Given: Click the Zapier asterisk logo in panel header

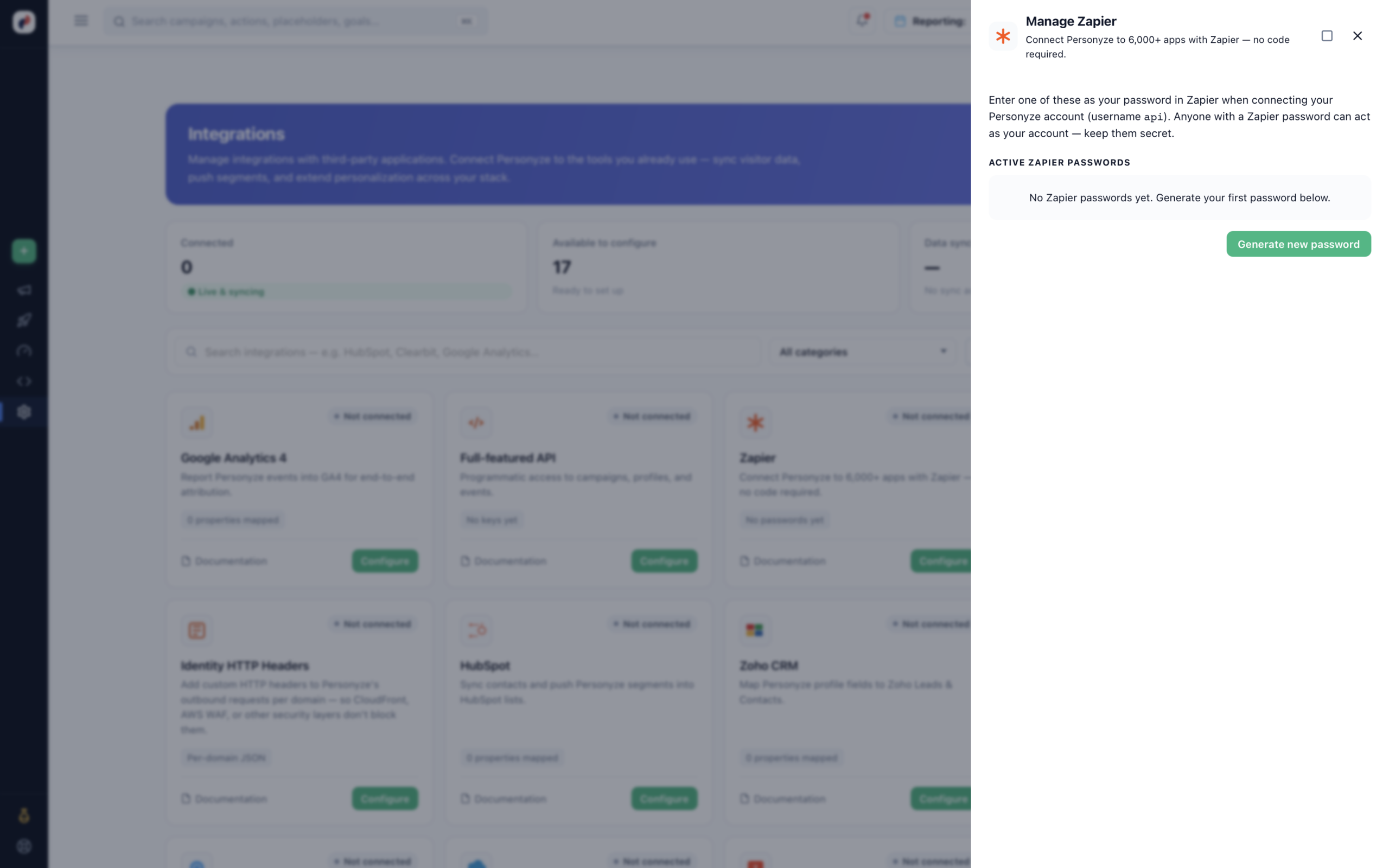Looking at the screenshot, I should point(1003,36).
